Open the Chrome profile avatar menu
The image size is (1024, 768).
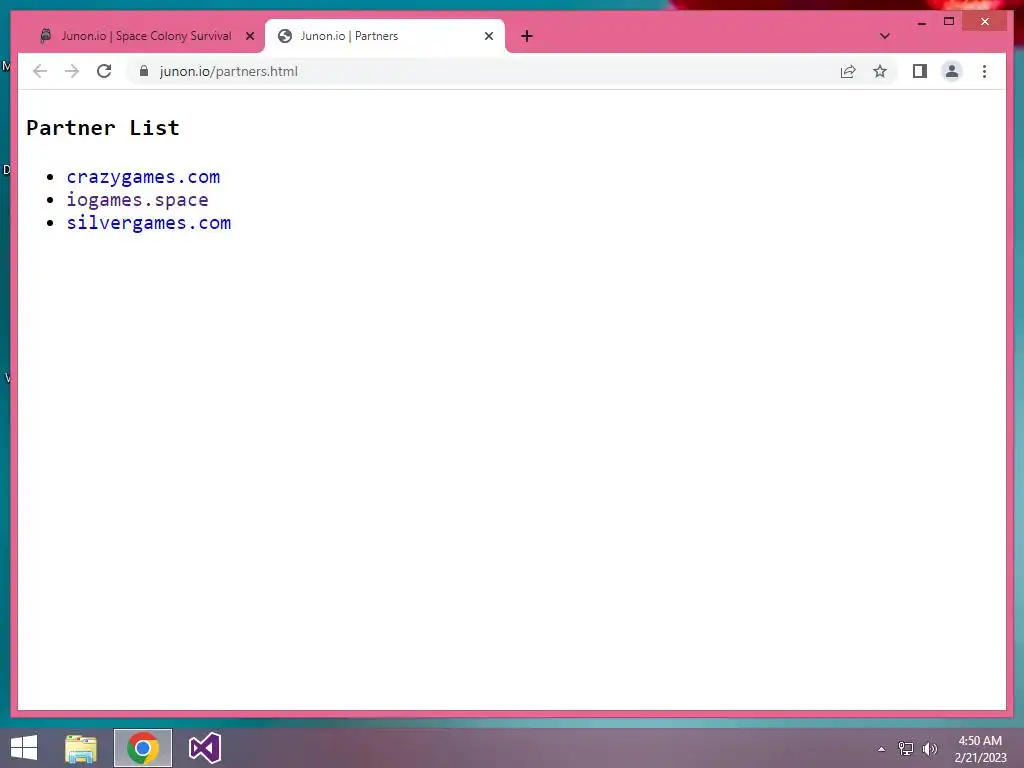click(952, 71)
